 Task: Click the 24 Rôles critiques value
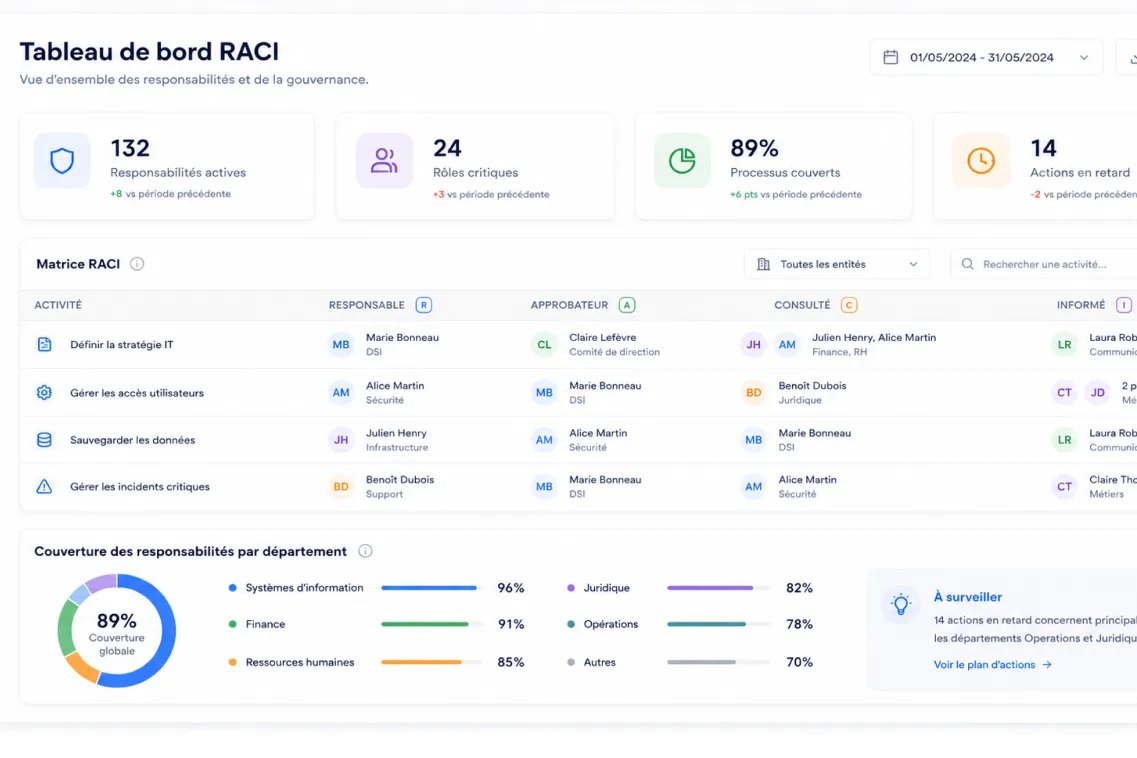447,148
